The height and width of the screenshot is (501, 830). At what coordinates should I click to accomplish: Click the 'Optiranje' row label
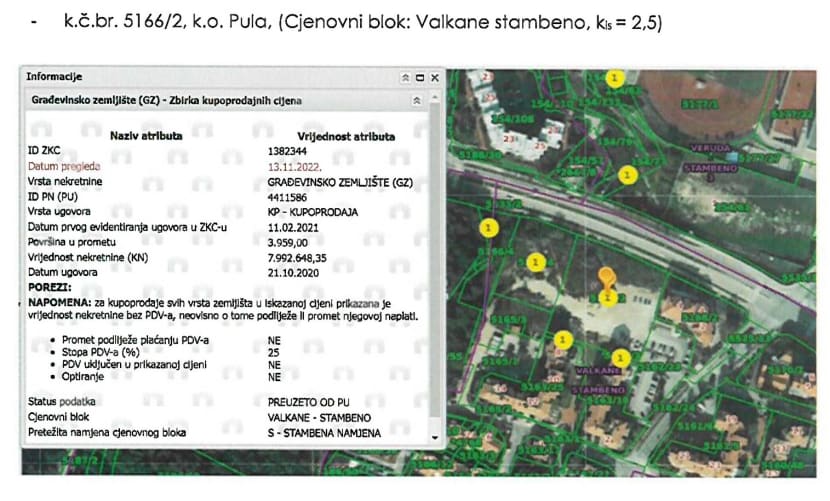click(x=83, y=377)
